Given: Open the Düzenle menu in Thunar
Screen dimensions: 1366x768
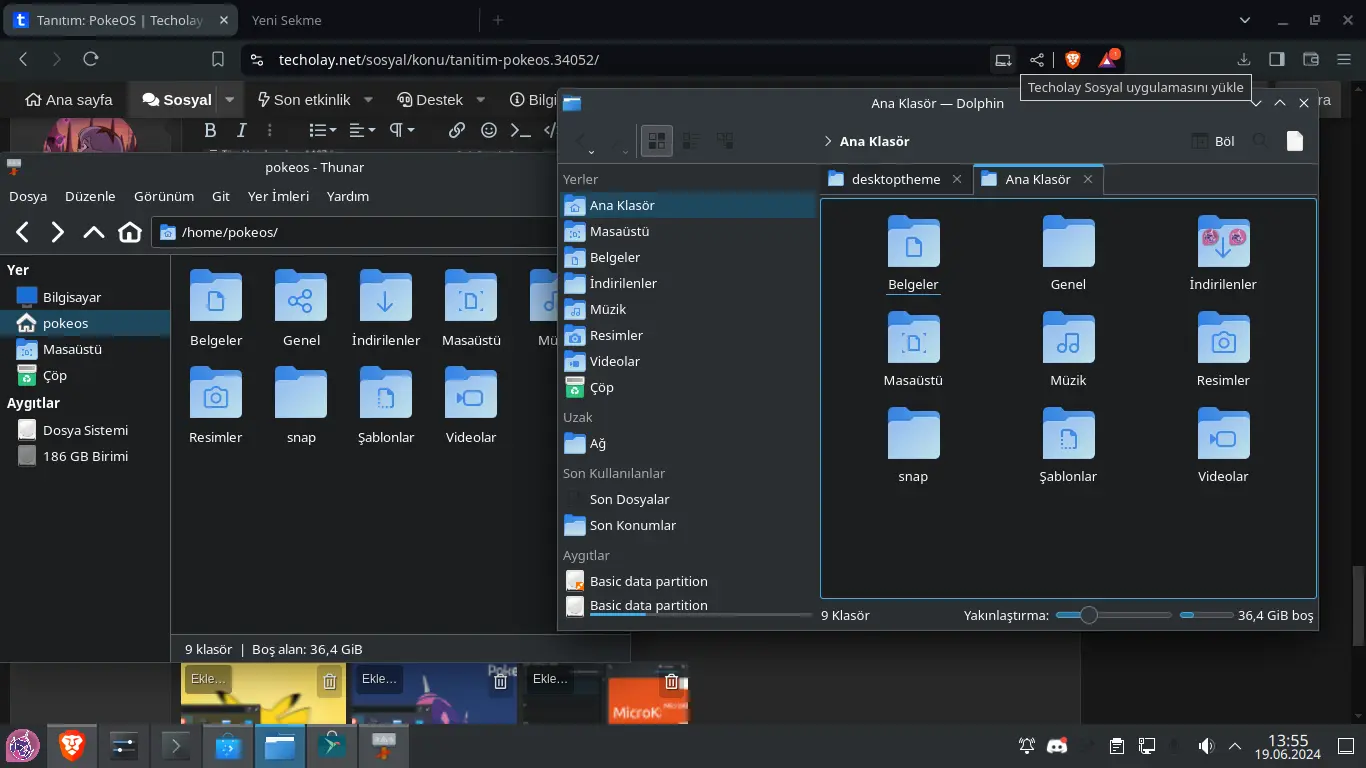Looking at the screenshot, I should [x=90, y=196].
